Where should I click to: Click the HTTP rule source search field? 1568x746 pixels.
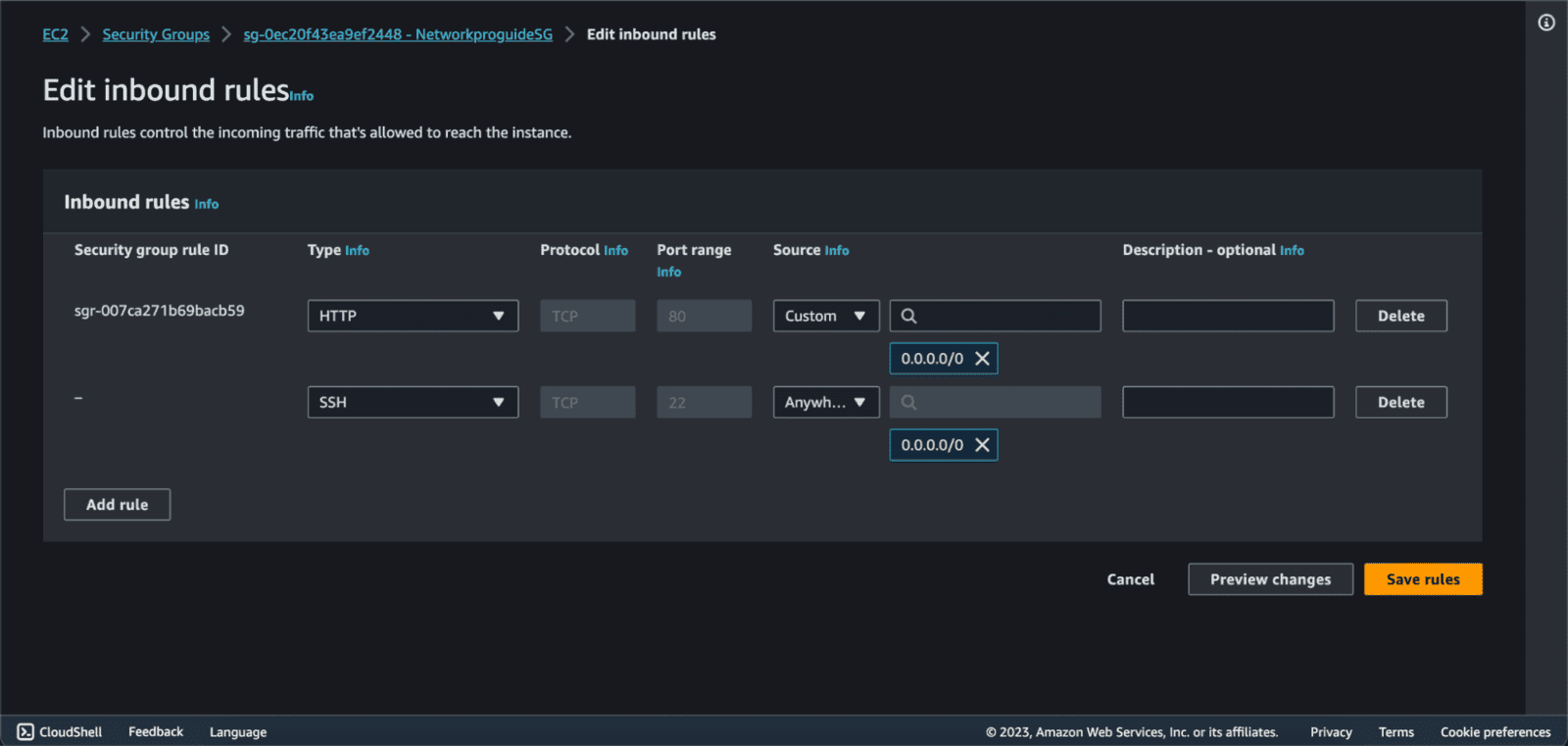pos(995,316)
